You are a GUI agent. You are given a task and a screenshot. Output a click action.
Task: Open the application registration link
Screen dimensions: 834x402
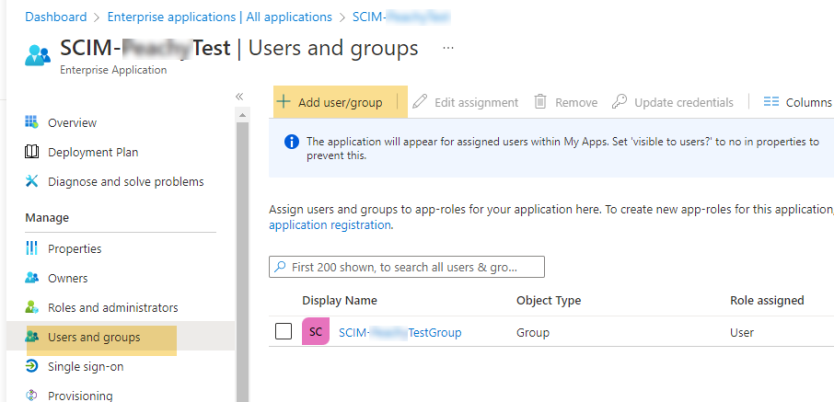click(x=330, y=225)
